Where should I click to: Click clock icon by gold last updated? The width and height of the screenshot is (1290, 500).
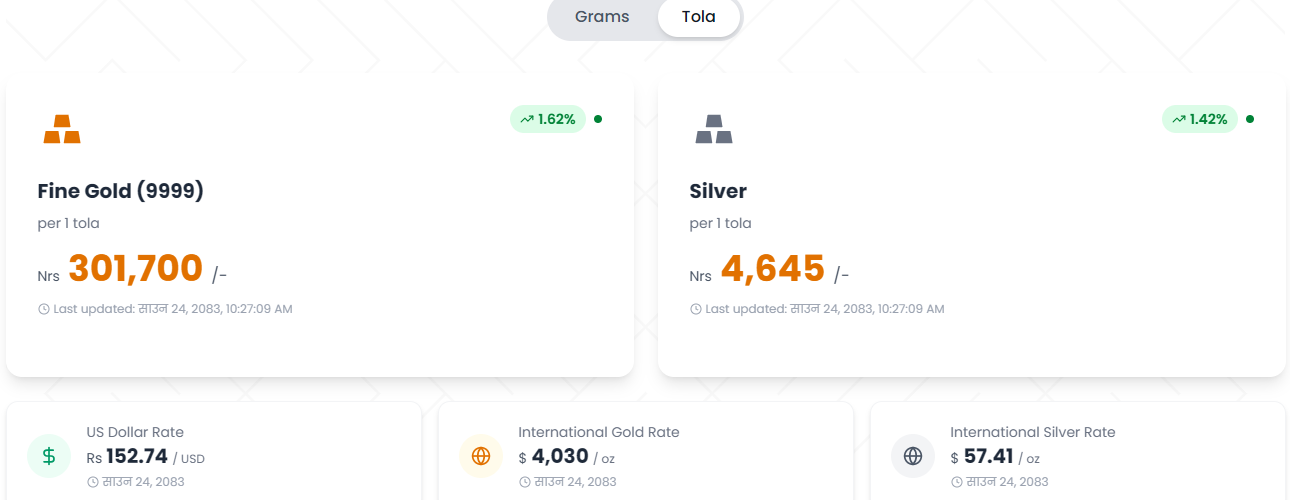pyautogui.click(x=44, y=309)
